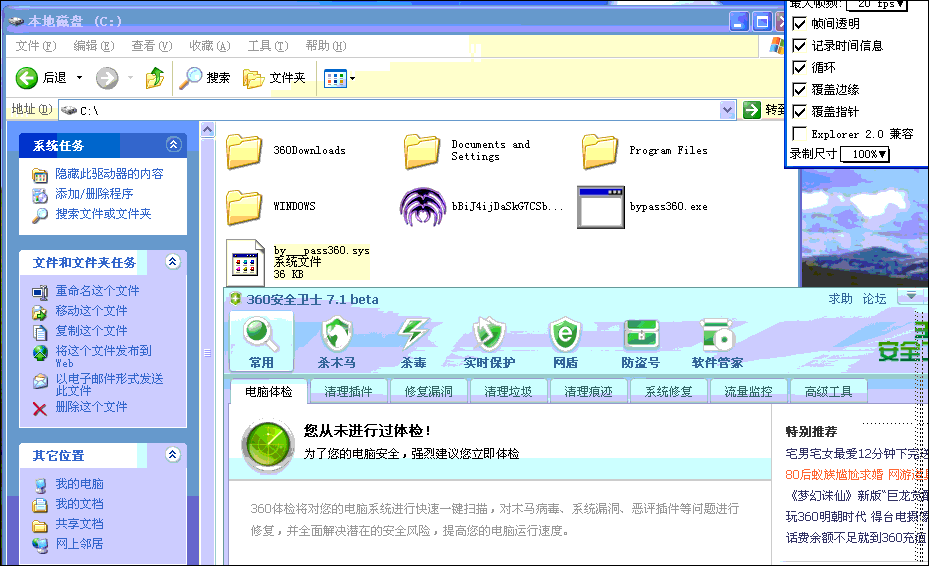Open the 360 title bar dropdown menu arrow
This screenshot has height=566, width=929.
tap(911, 295)
